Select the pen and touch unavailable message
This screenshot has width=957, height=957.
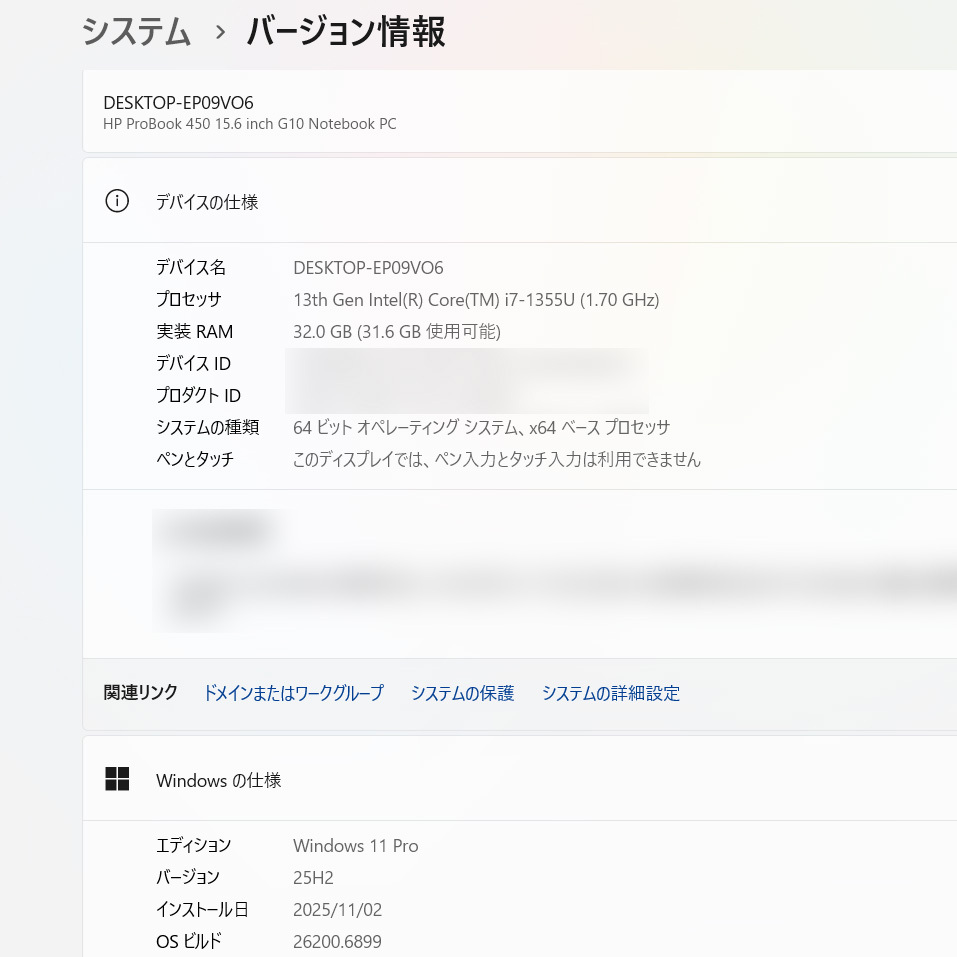click(x=497, y=459)
